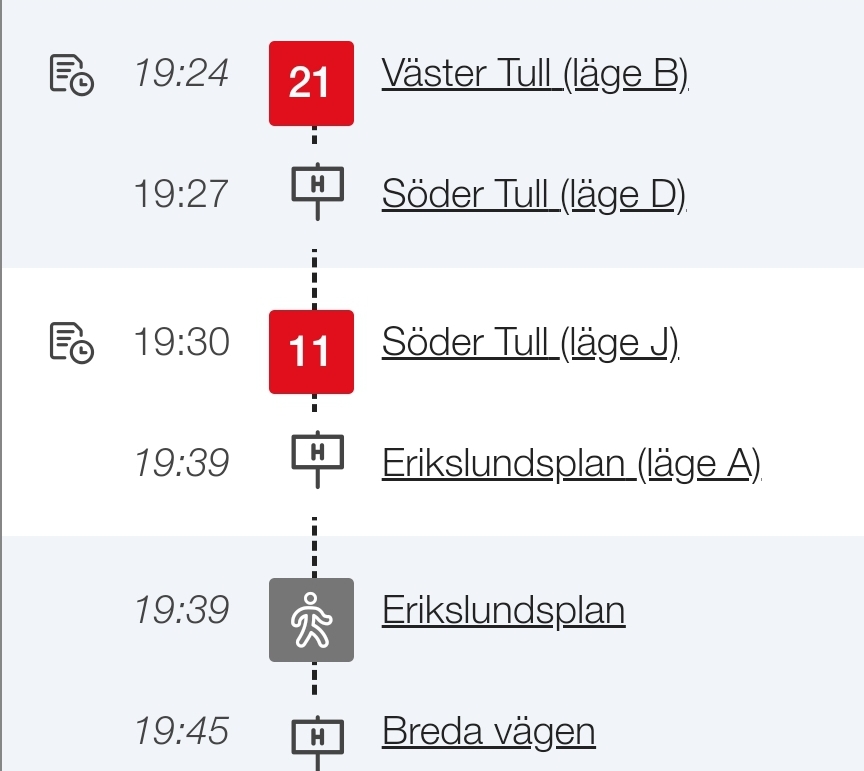
Task: Click bus stop sign icon at 19:27
Action: click(317, 191)
